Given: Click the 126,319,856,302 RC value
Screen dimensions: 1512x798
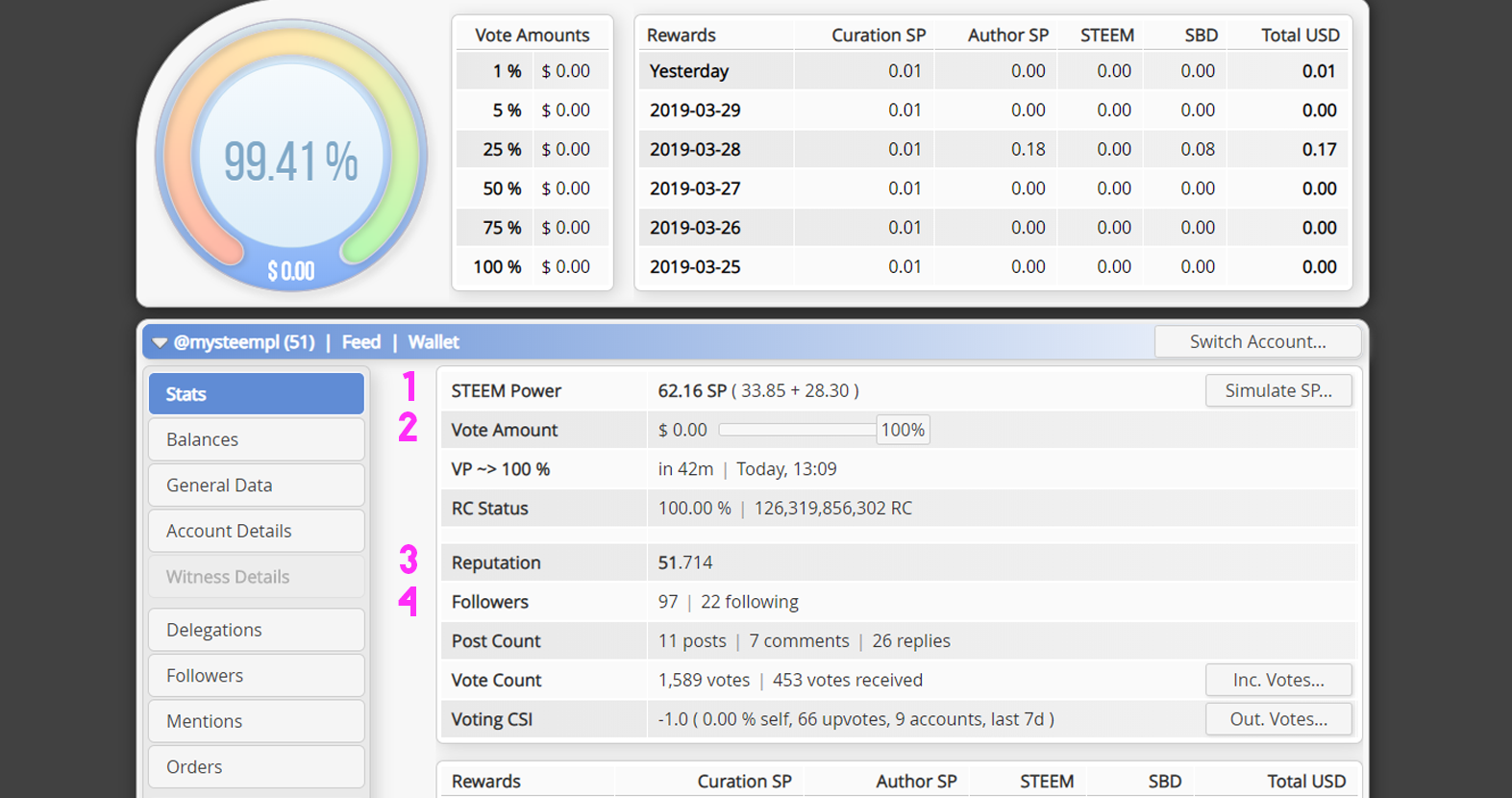Looking at the screenshot, I should tap(832, 509).
